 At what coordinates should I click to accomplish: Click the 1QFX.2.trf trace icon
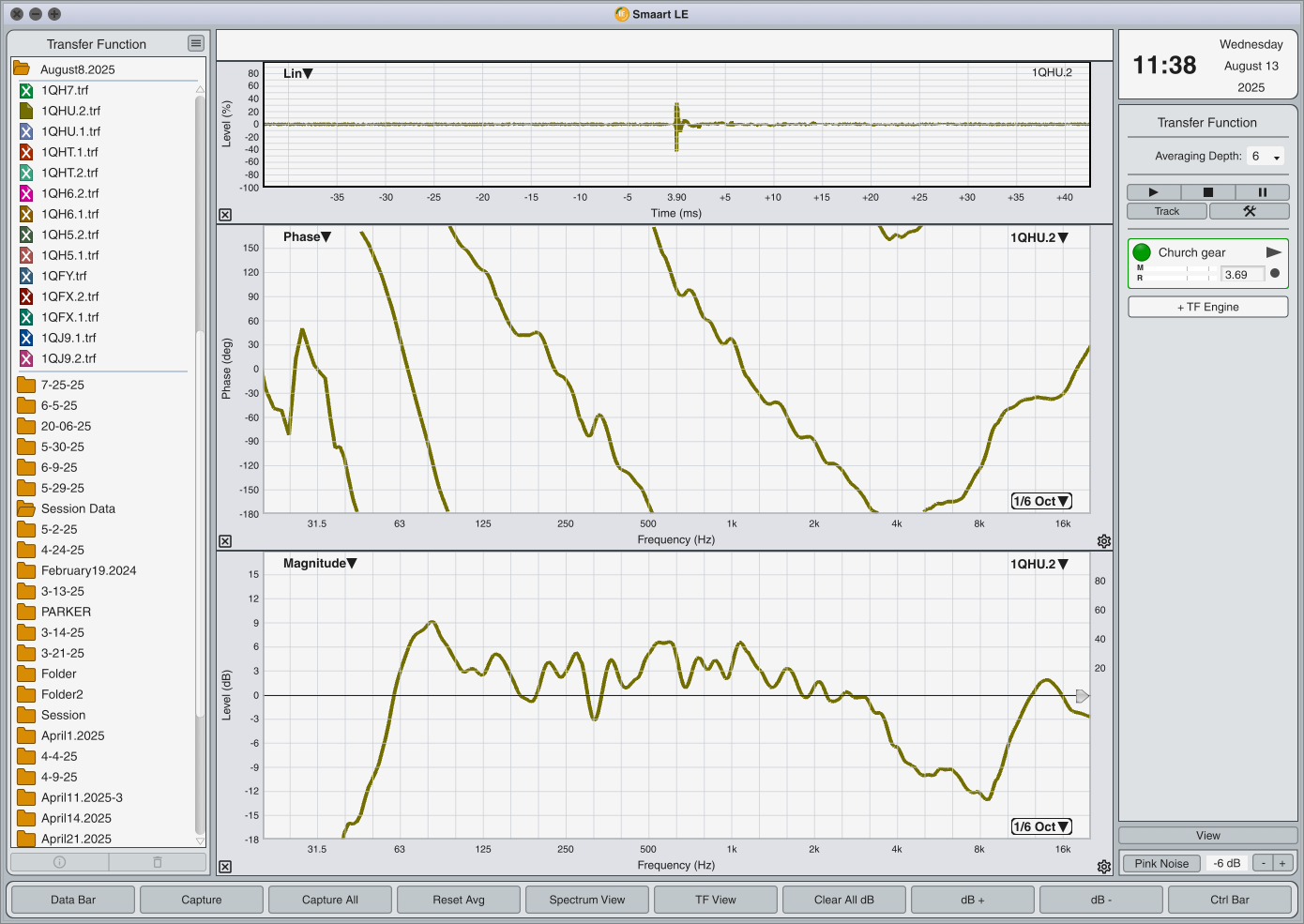click(26, 296)
